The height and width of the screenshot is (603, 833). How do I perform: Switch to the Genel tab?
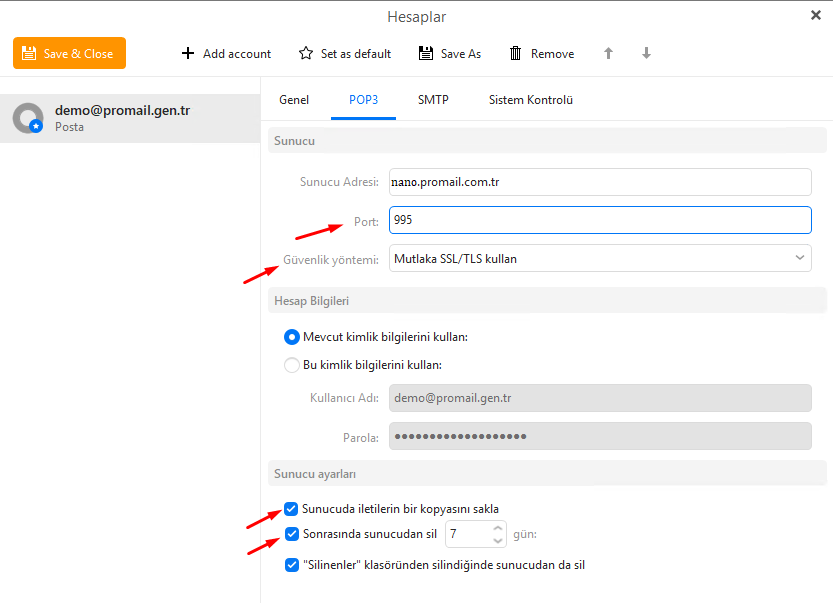(x=294, y=100)
